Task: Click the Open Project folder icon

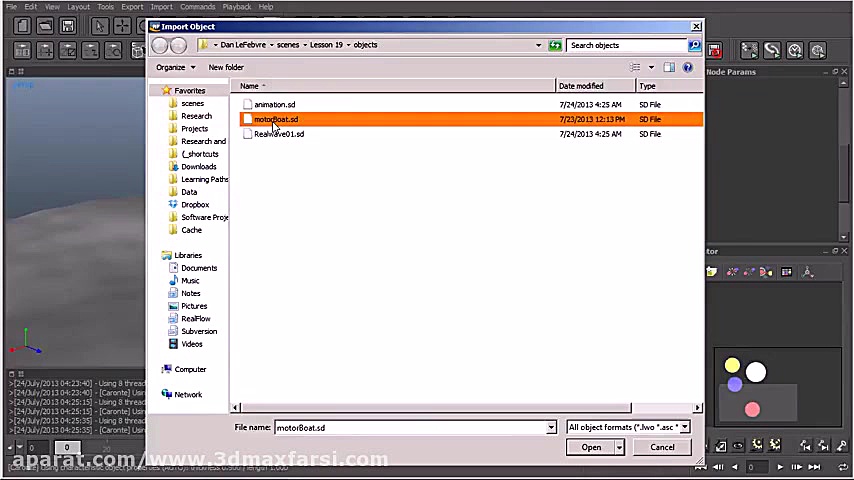Action: coord(45,26)
